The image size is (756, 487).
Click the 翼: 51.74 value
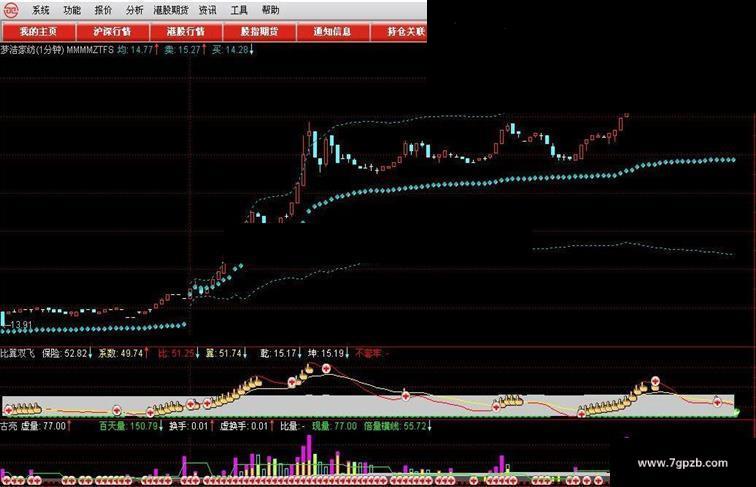coord(226,353)
